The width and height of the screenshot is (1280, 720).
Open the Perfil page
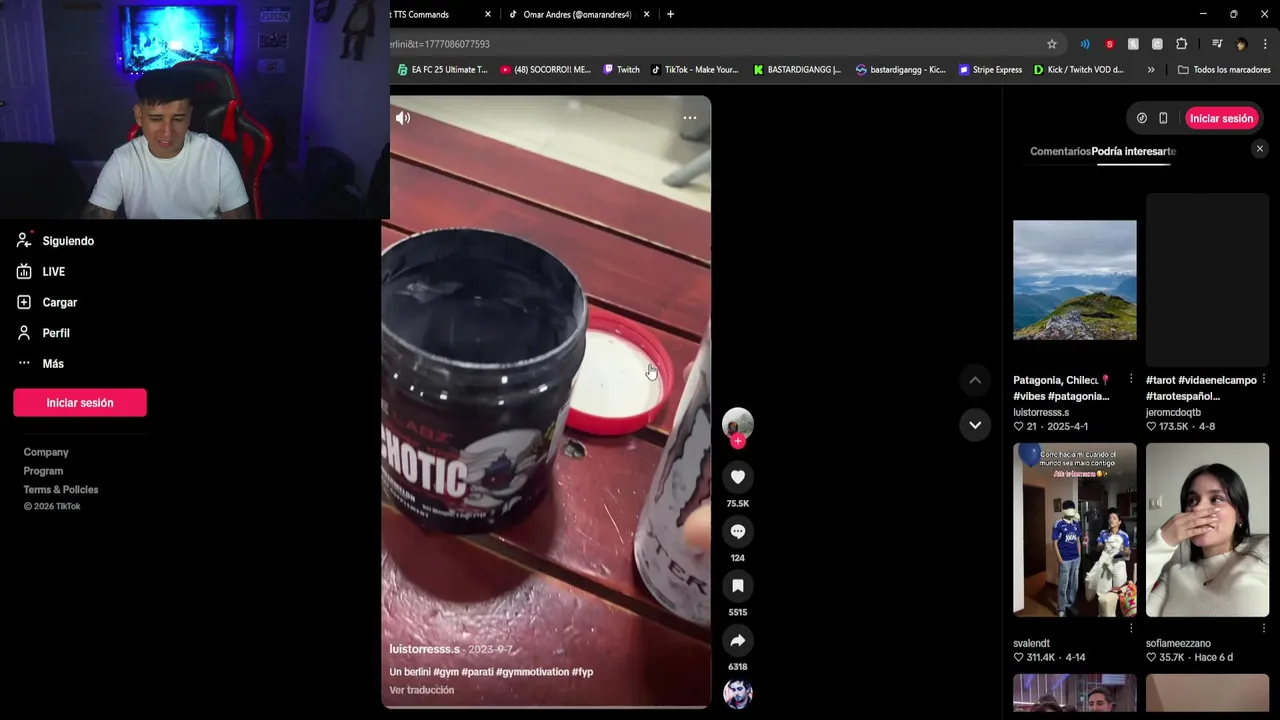45,333
